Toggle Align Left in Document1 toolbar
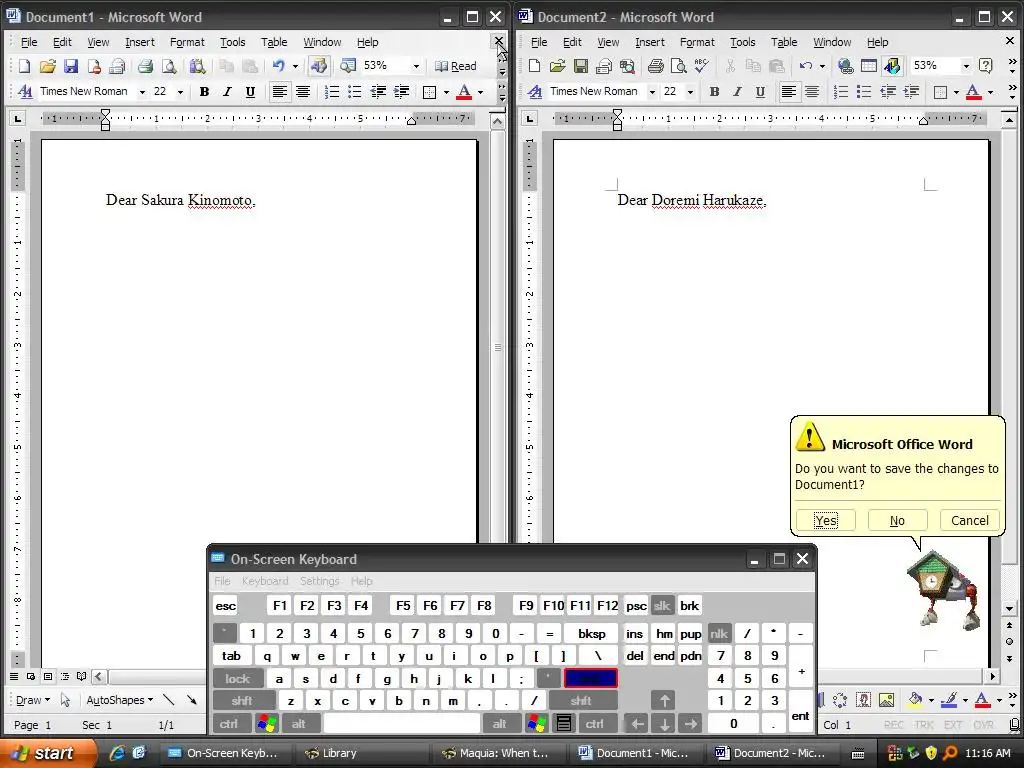The width and height of the screenshot is (1024, 768). tap(280, 91)
